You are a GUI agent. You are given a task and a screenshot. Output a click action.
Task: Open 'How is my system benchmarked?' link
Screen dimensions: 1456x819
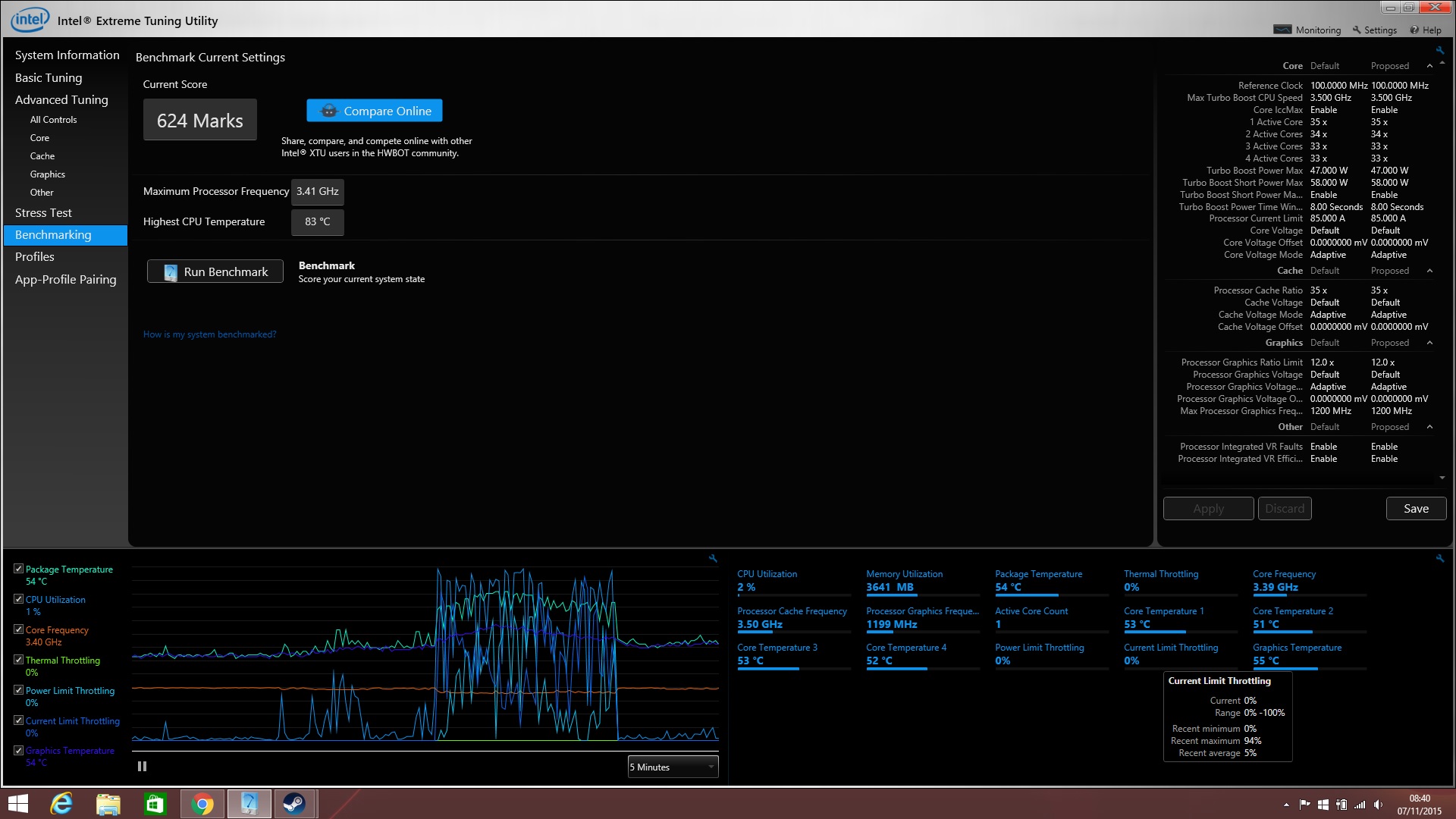(x=209, y=334)
